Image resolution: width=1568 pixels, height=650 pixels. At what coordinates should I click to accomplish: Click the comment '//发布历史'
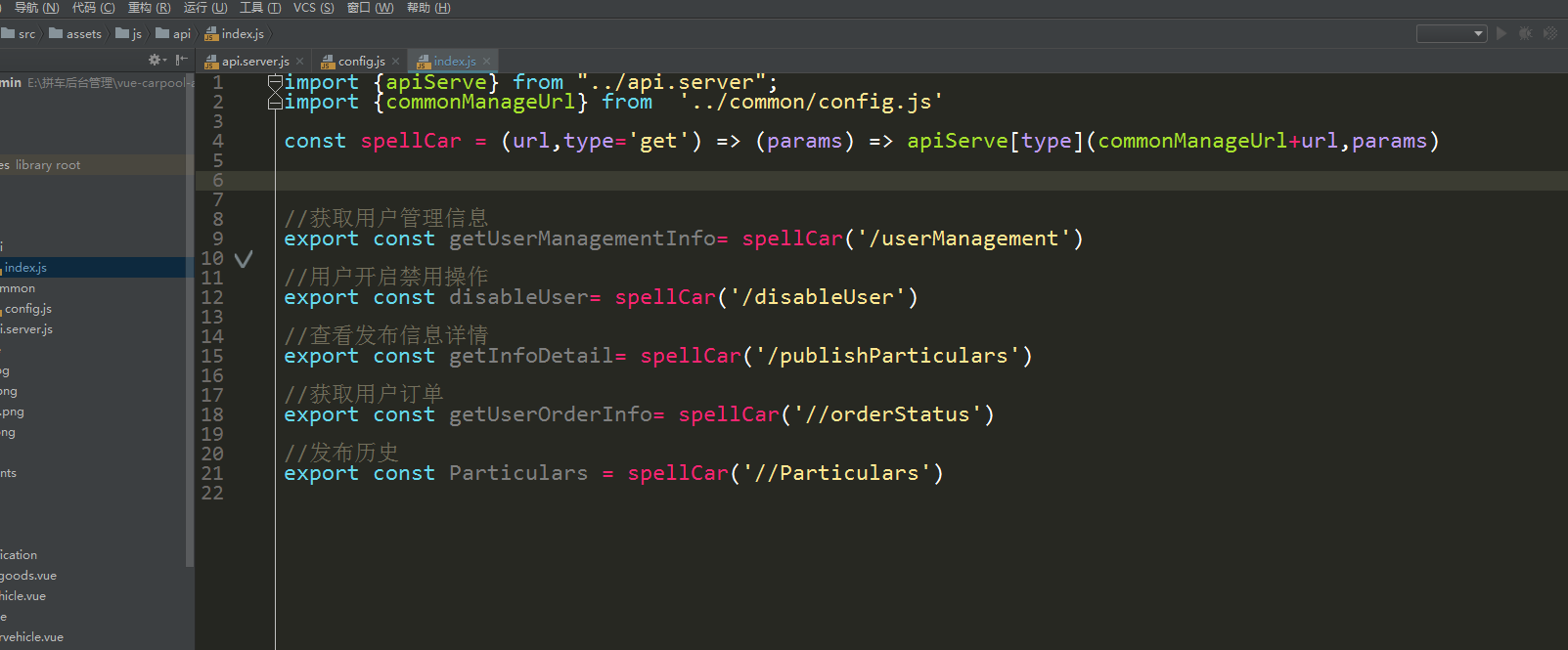pos(341,453)
